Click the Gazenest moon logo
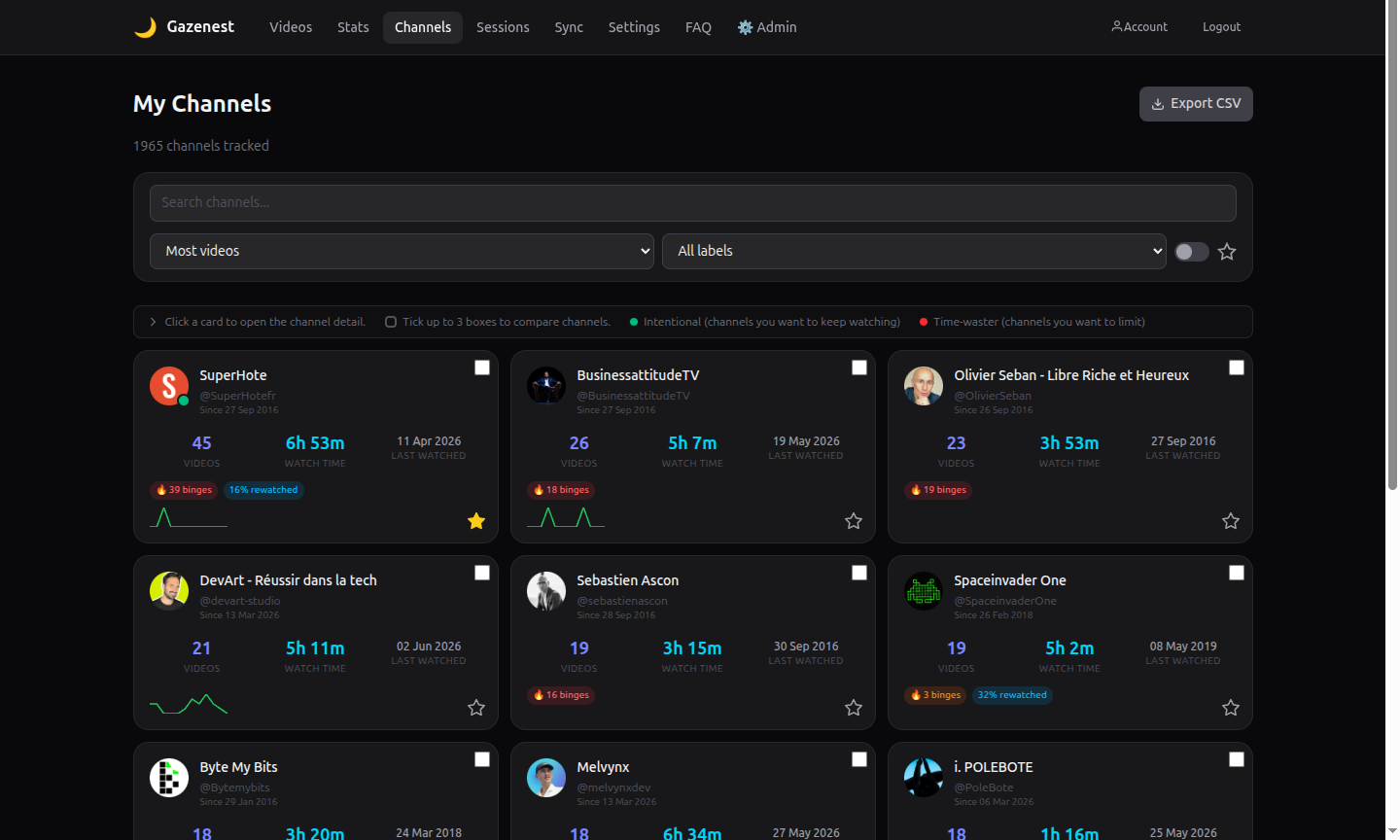Image resolution: width=1400 pixels, height=840 pixels. pos(145,27)
